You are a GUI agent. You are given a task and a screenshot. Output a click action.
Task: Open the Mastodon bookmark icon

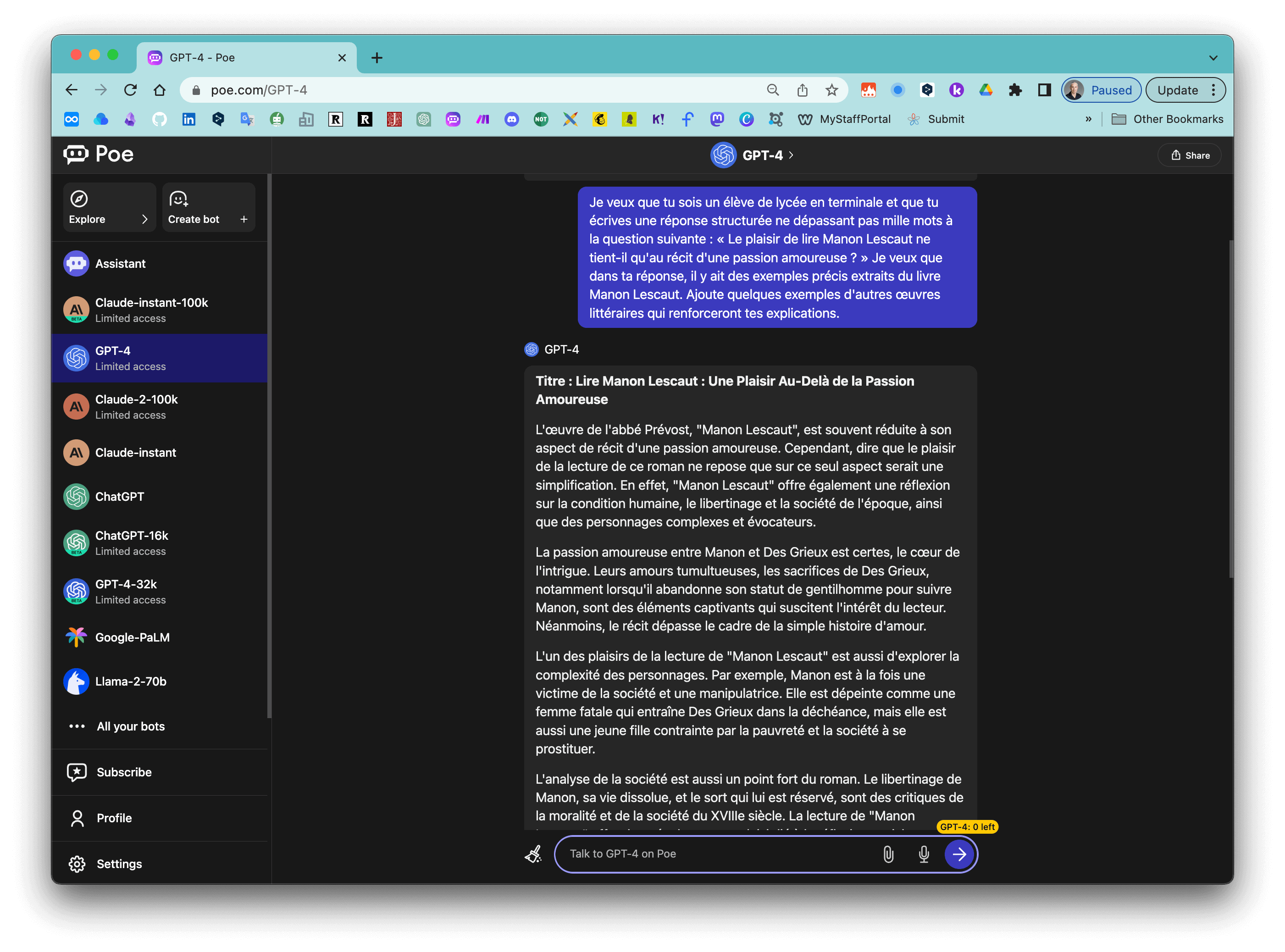point(717,119)
